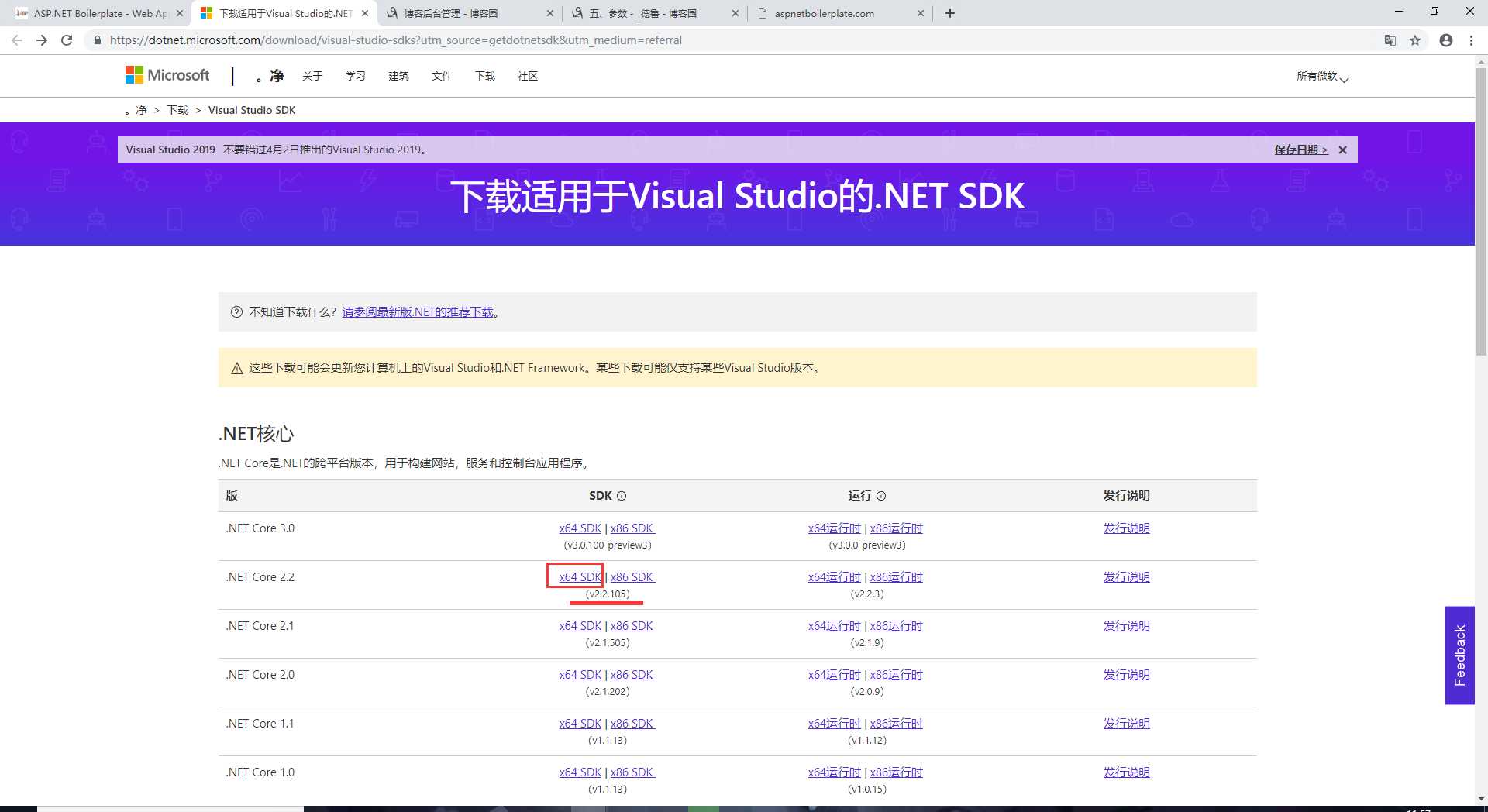Open release notes for .NET Core 3.0
This screenshot has width=1488, height=812.
[1127, 528]
